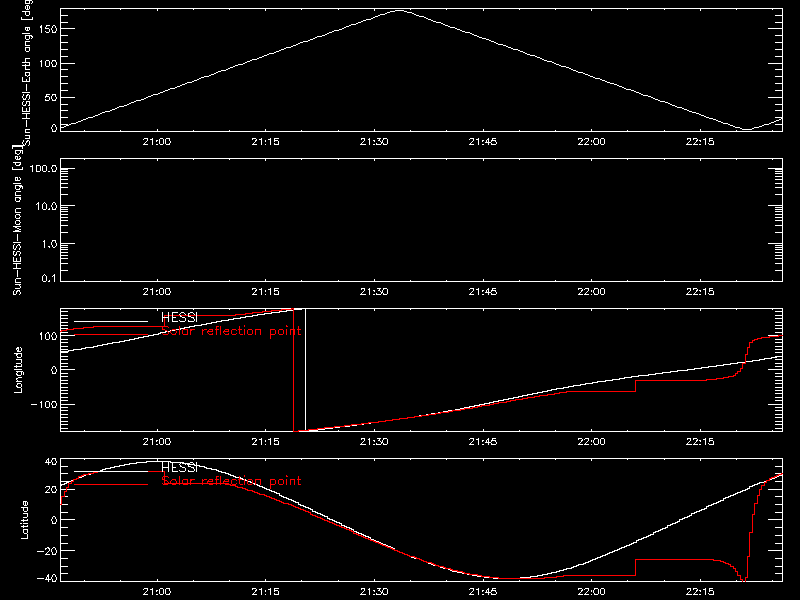The image size is (800, 600).
Task: Click 21:15 under the Longitude plot
Action: pos(265,442)
